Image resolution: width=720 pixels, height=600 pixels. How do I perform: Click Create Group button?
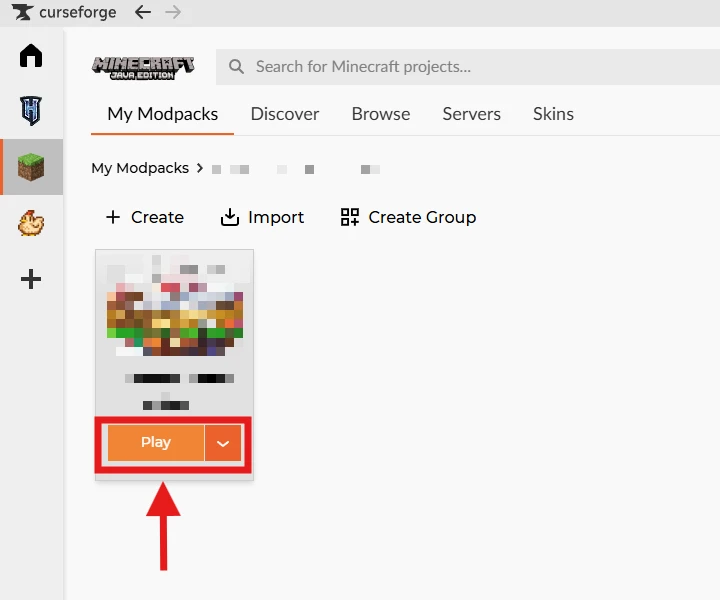tap(408, 217)
